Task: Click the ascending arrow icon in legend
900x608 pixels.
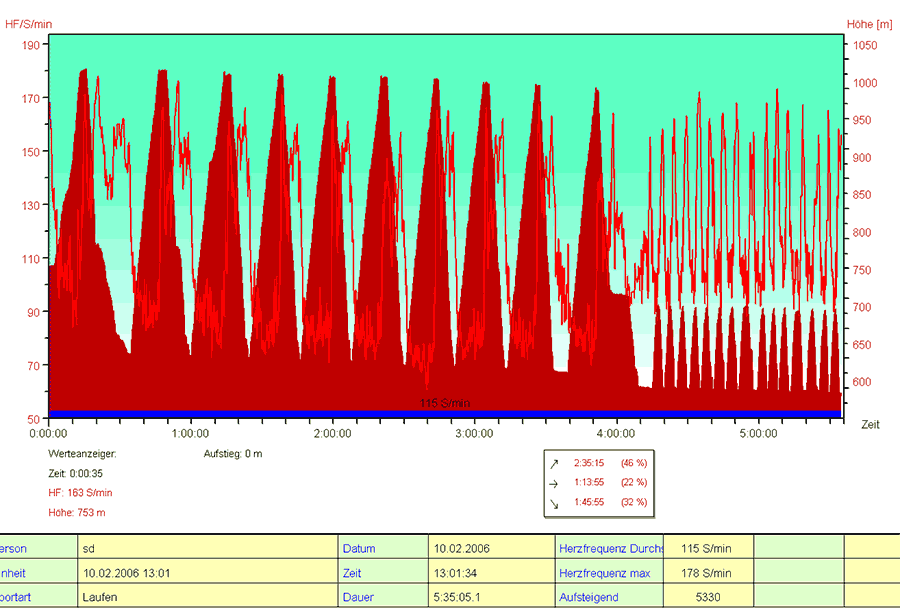Action: tap(553, 463)
